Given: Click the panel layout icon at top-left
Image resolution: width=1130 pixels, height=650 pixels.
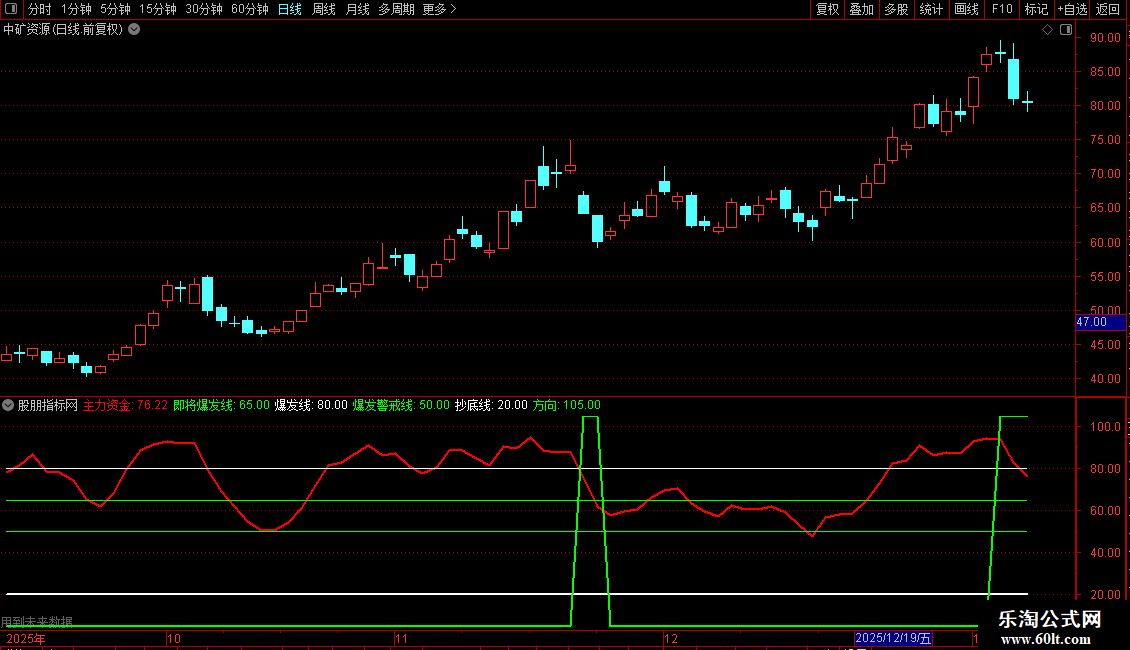Looking at the screenshot, I should point(11,9).
